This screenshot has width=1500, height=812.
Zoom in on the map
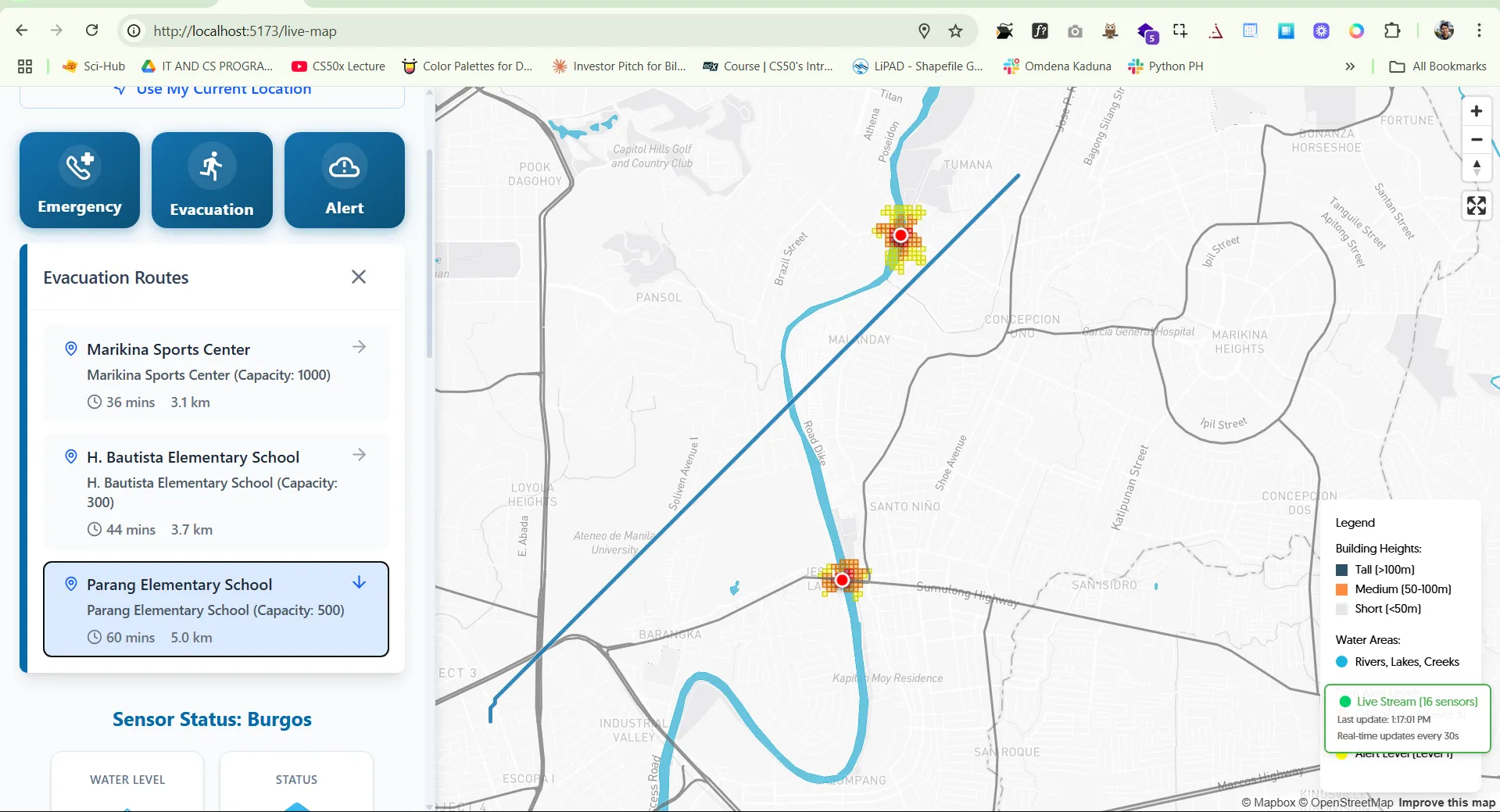point(1477,111)
